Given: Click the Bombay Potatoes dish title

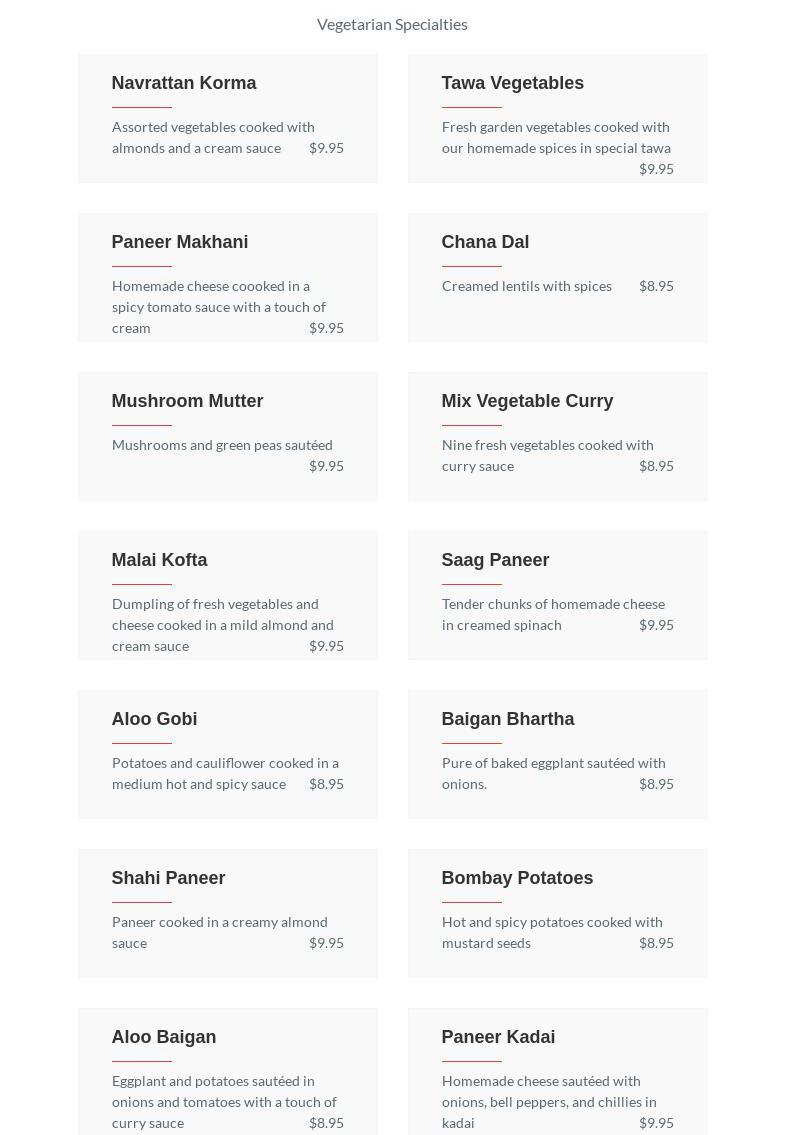Looking at the screenshot, I should 517,878.
